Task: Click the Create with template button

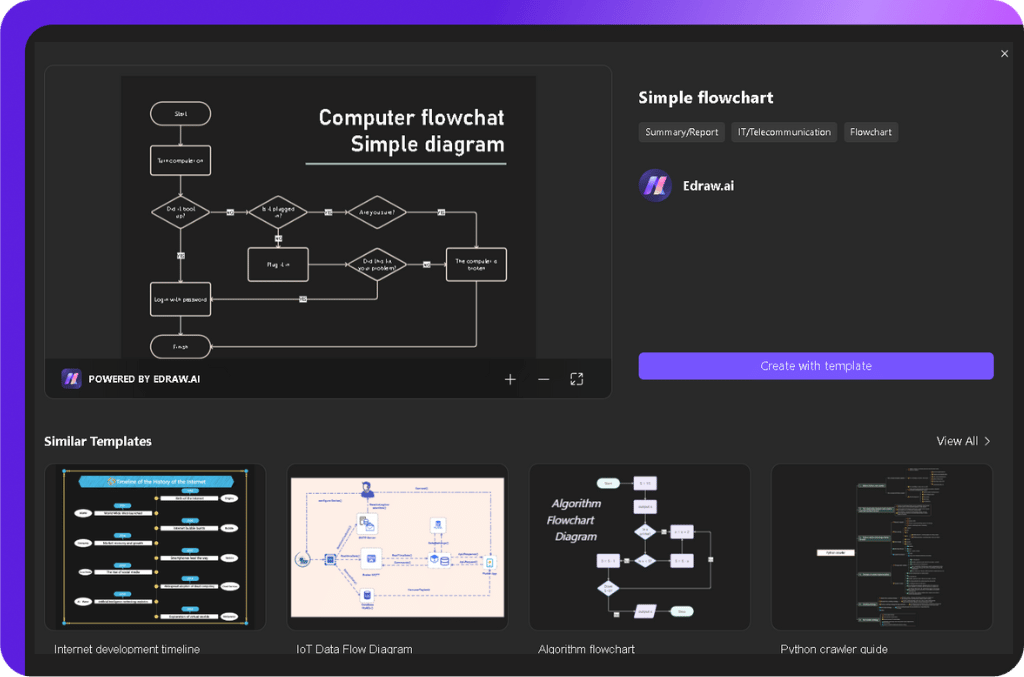Action: (x=815, y=365)
